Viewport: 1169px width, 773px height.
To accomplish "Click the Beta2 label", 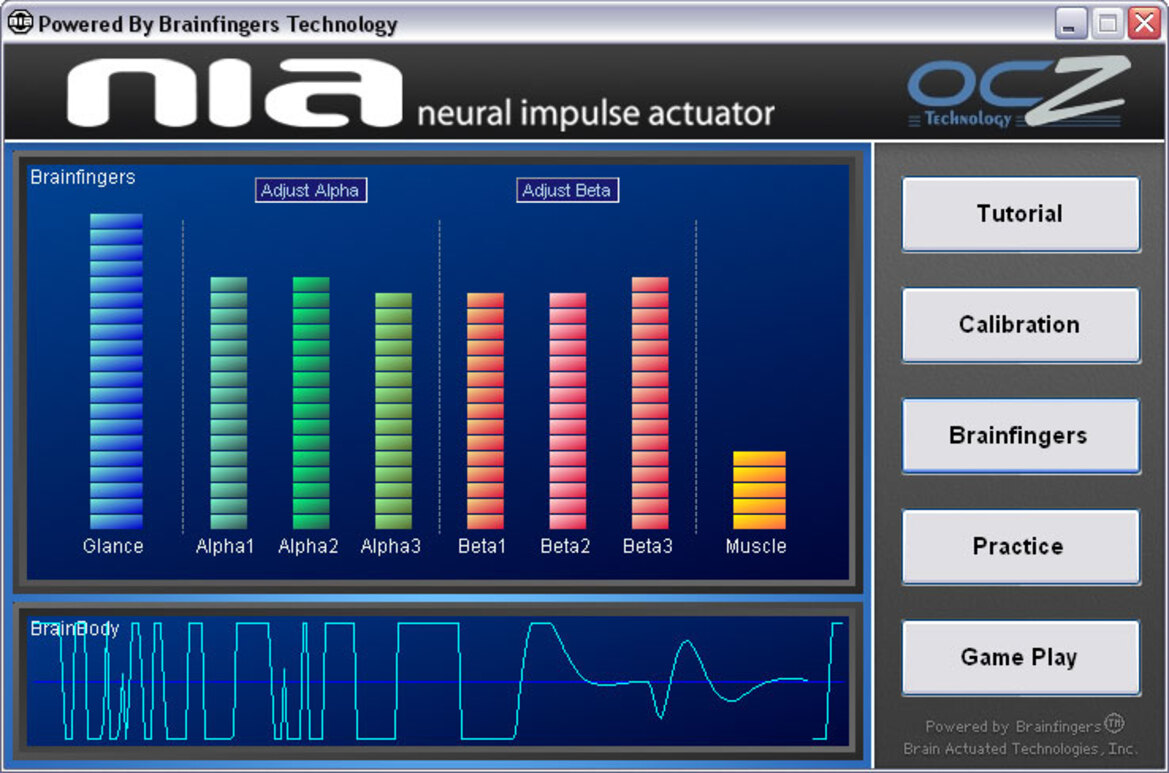I will [x=565, y=546].
